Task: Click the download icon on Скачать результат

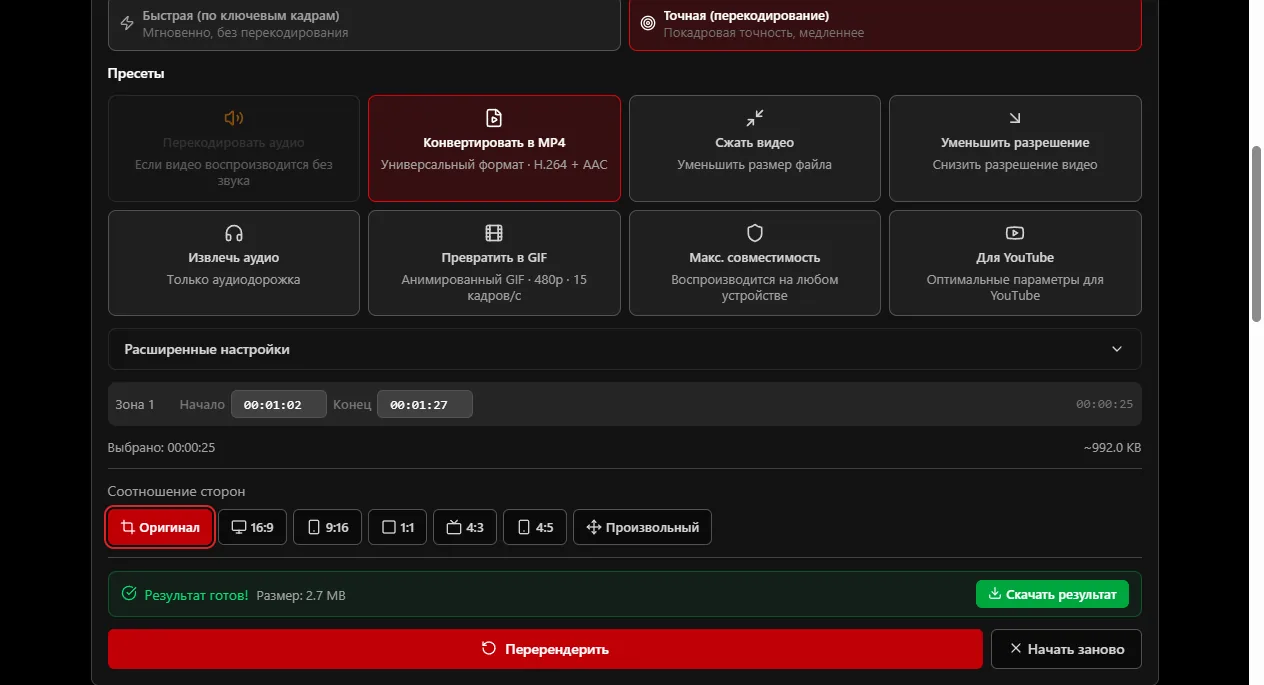Action: pyautogui.click(x=994, y=594)
